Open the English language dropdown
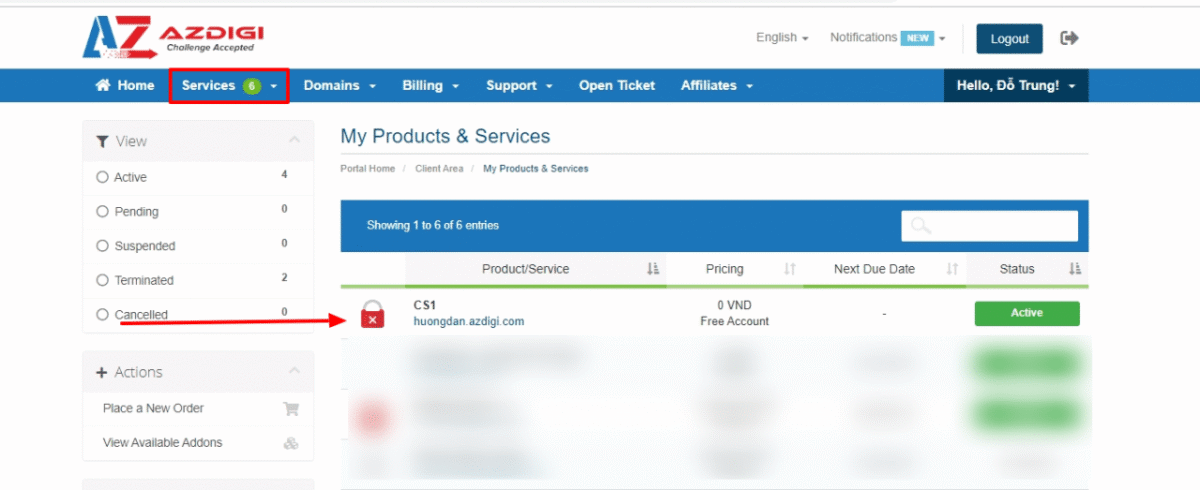Screen dimensions: 1200x490 [x=782, y=38]
